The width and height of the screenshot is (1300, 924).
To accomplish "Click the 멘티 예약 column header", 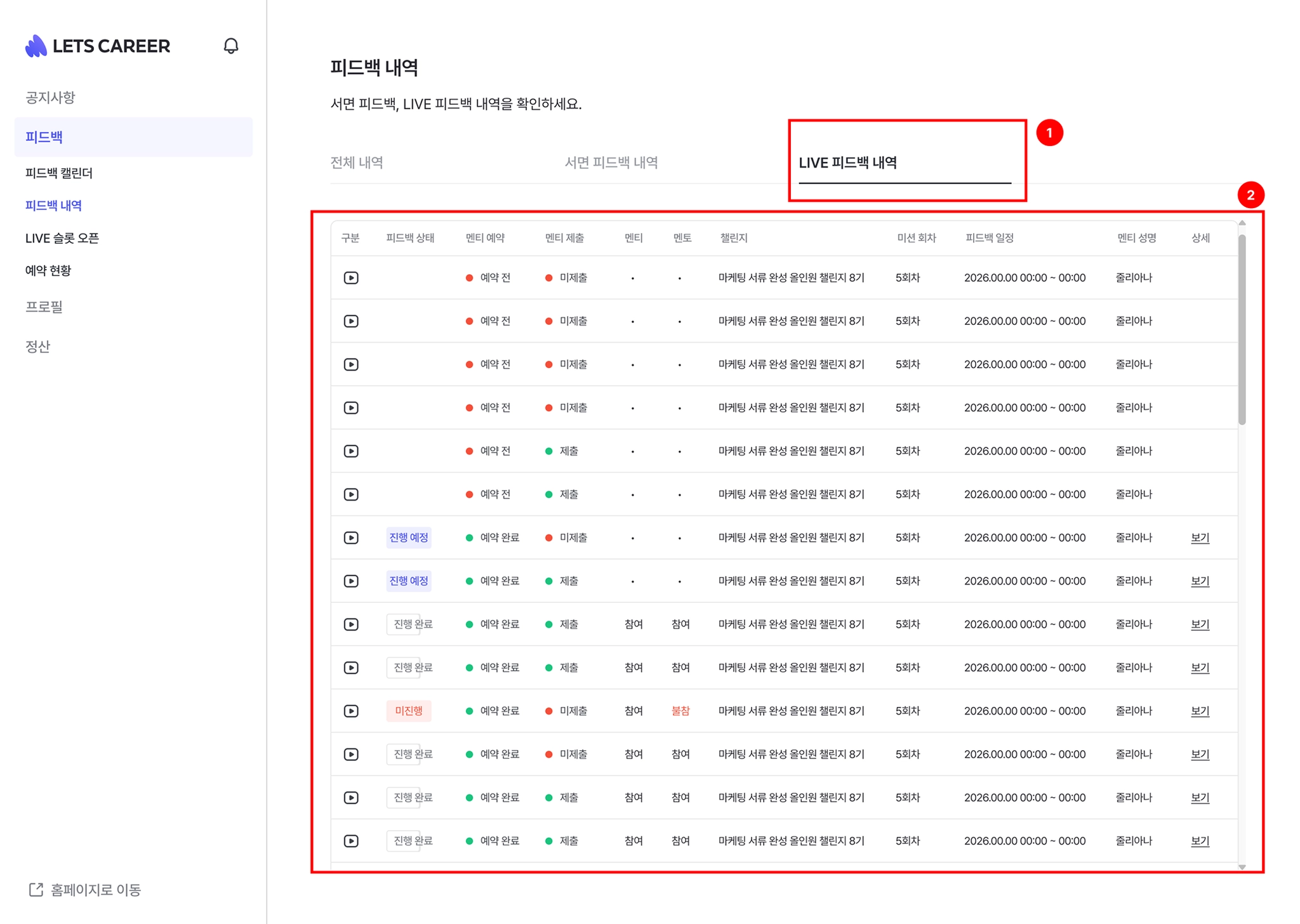I will [x=485, y=238].
